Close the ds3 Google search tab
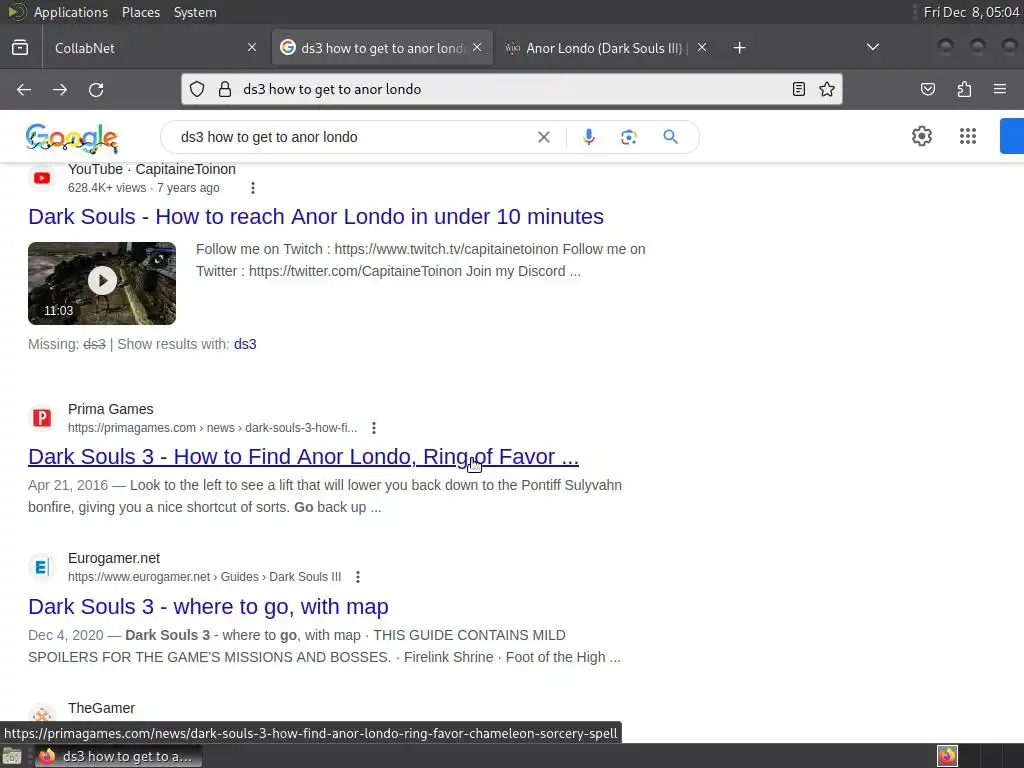Image resolution: width=1024 pixels, height=768 pixels. point(477,47)
